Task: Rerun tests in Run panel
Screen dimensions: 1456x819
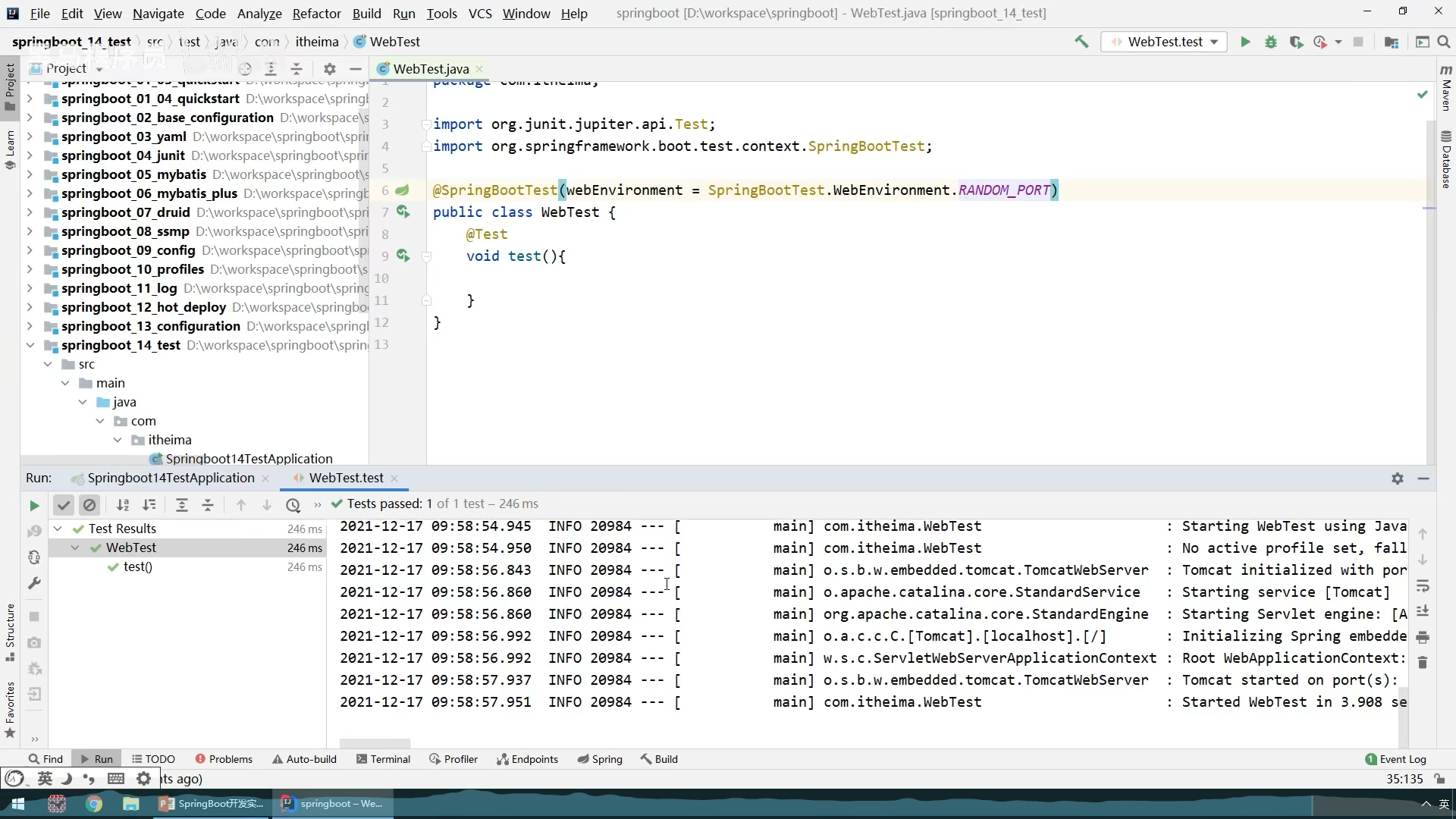Action: tap(34, 505)
